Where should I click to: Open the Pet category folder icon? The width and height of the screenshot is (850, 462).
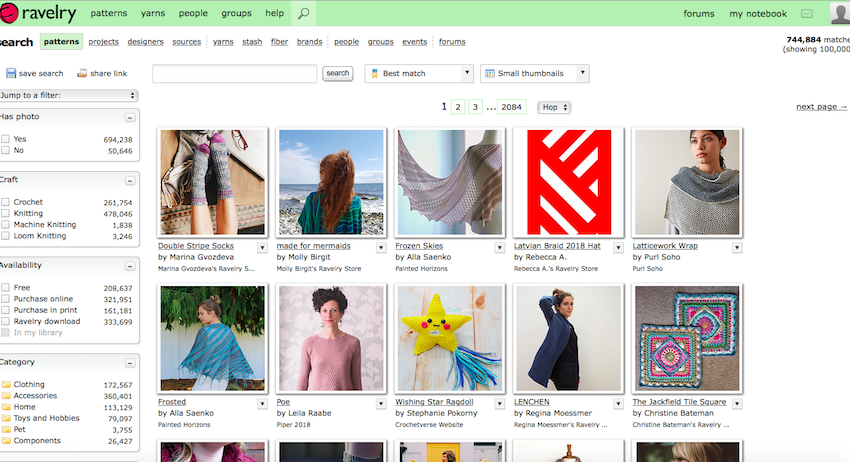click(x=6, y=429)
